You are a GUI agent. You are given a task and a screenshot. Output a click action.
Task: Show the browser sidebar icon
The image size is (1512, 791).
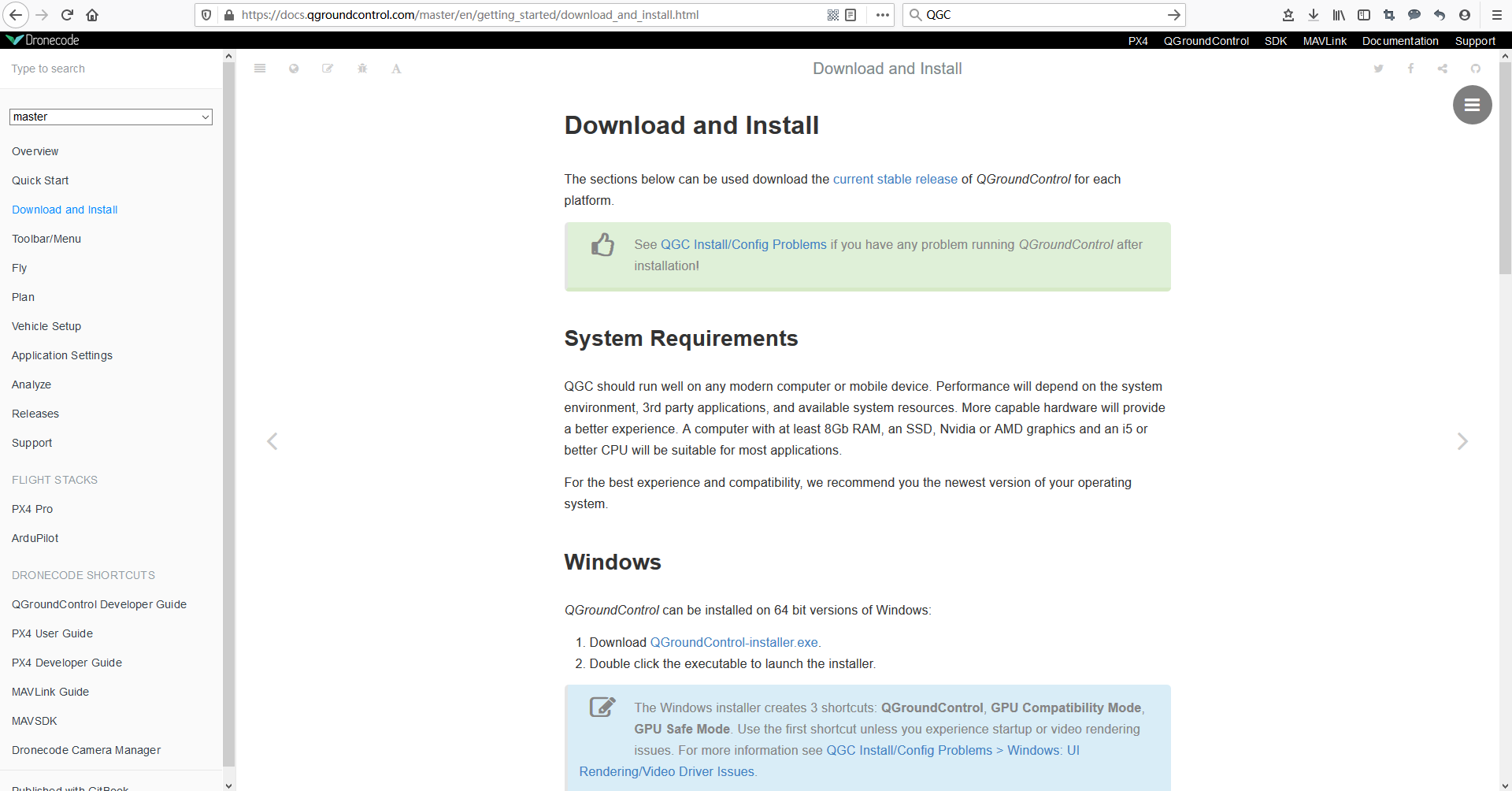click(1364, 15)
